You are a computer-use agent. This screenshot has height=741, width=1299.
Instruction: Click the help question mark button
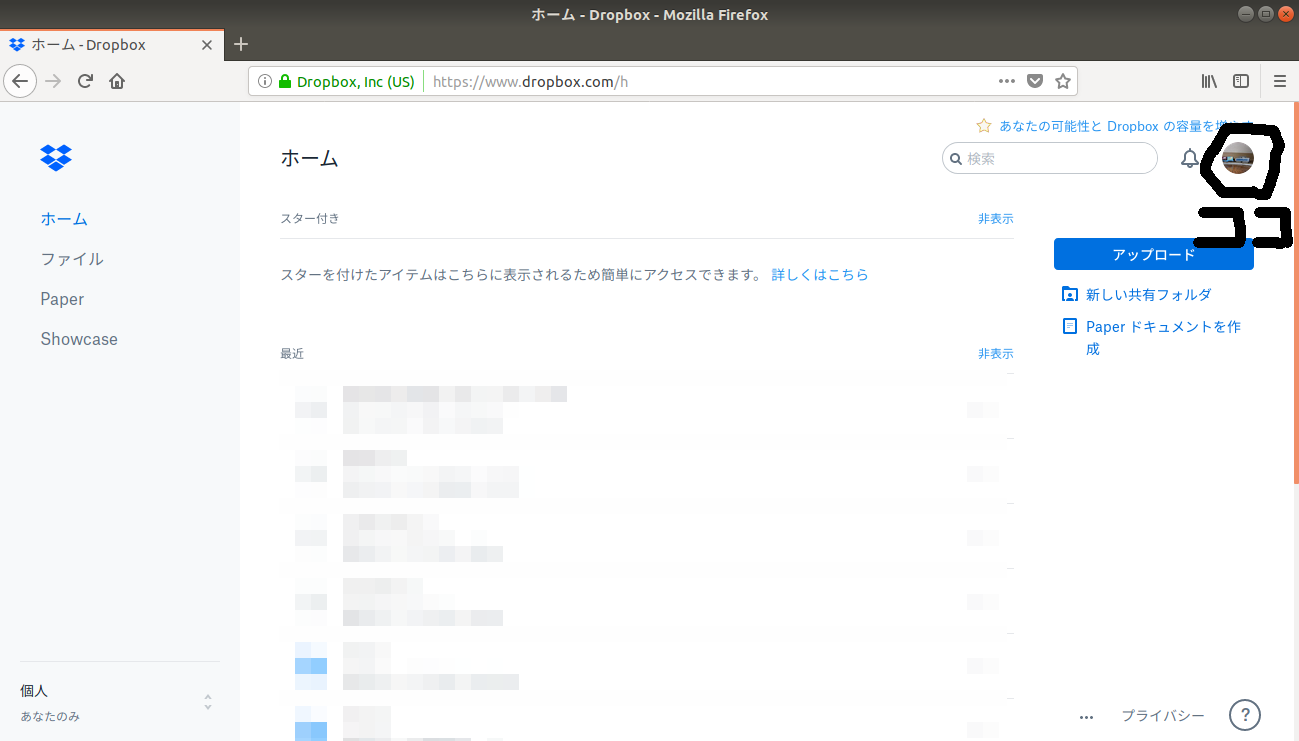pyautogui.click(x=1244, y=715)
